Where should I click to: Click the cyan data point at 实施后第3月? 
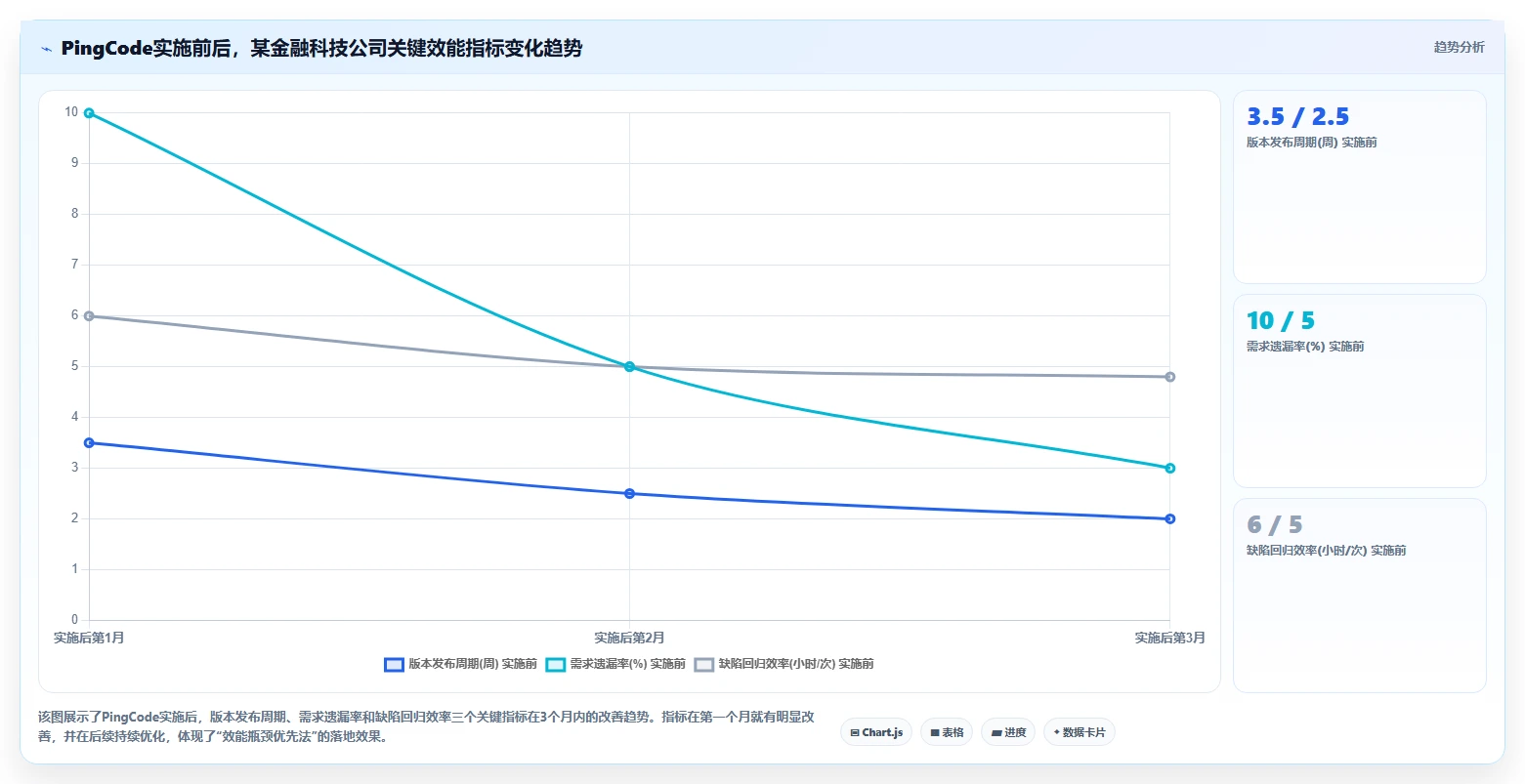click(1170, 469)
